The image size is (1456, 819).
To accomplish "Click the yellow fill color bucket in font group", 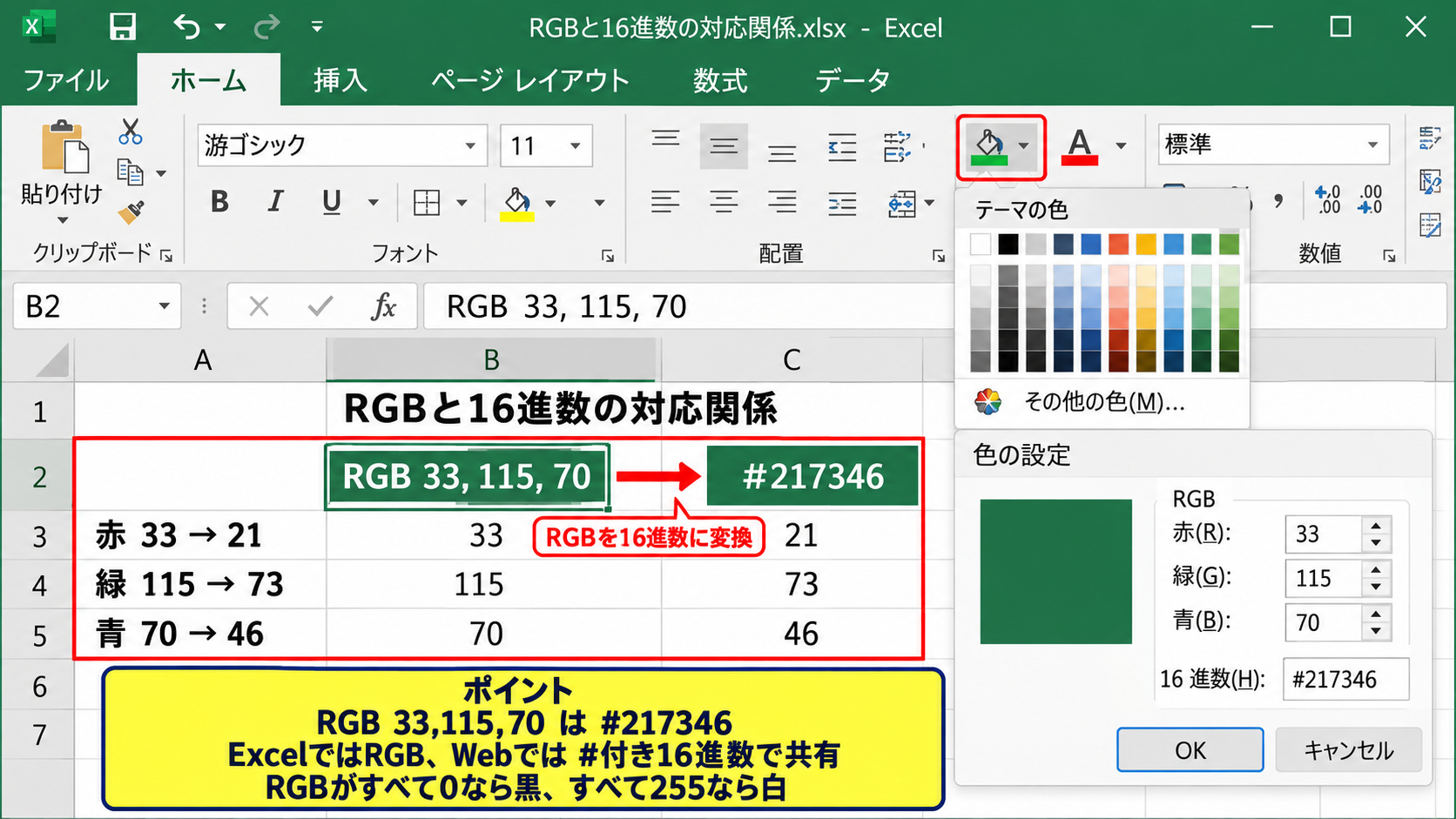I will pyautogui.click(x=516, y=205).
